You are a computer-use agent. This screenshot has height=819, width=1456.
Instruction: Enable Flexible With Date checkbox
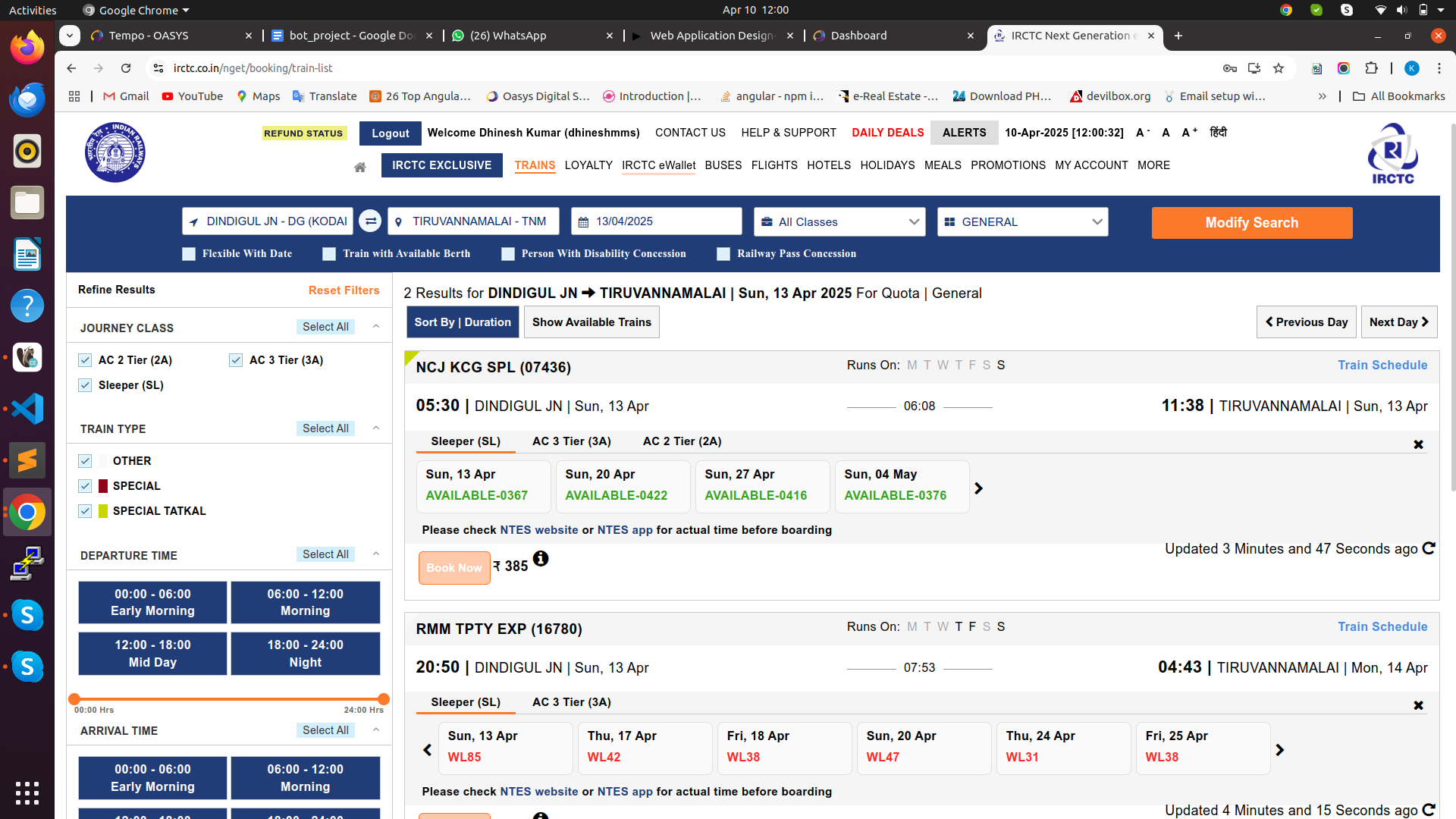click(x=189, y=254)
